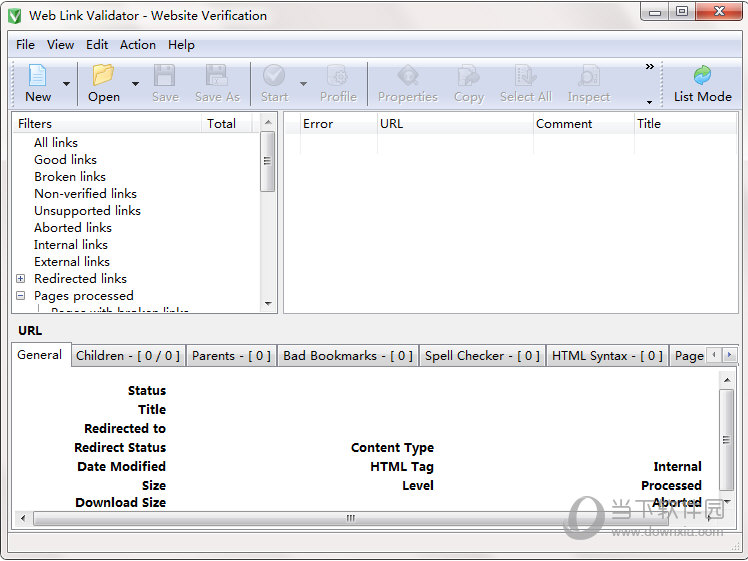Select the Unsupported links filter

(87, 210)
